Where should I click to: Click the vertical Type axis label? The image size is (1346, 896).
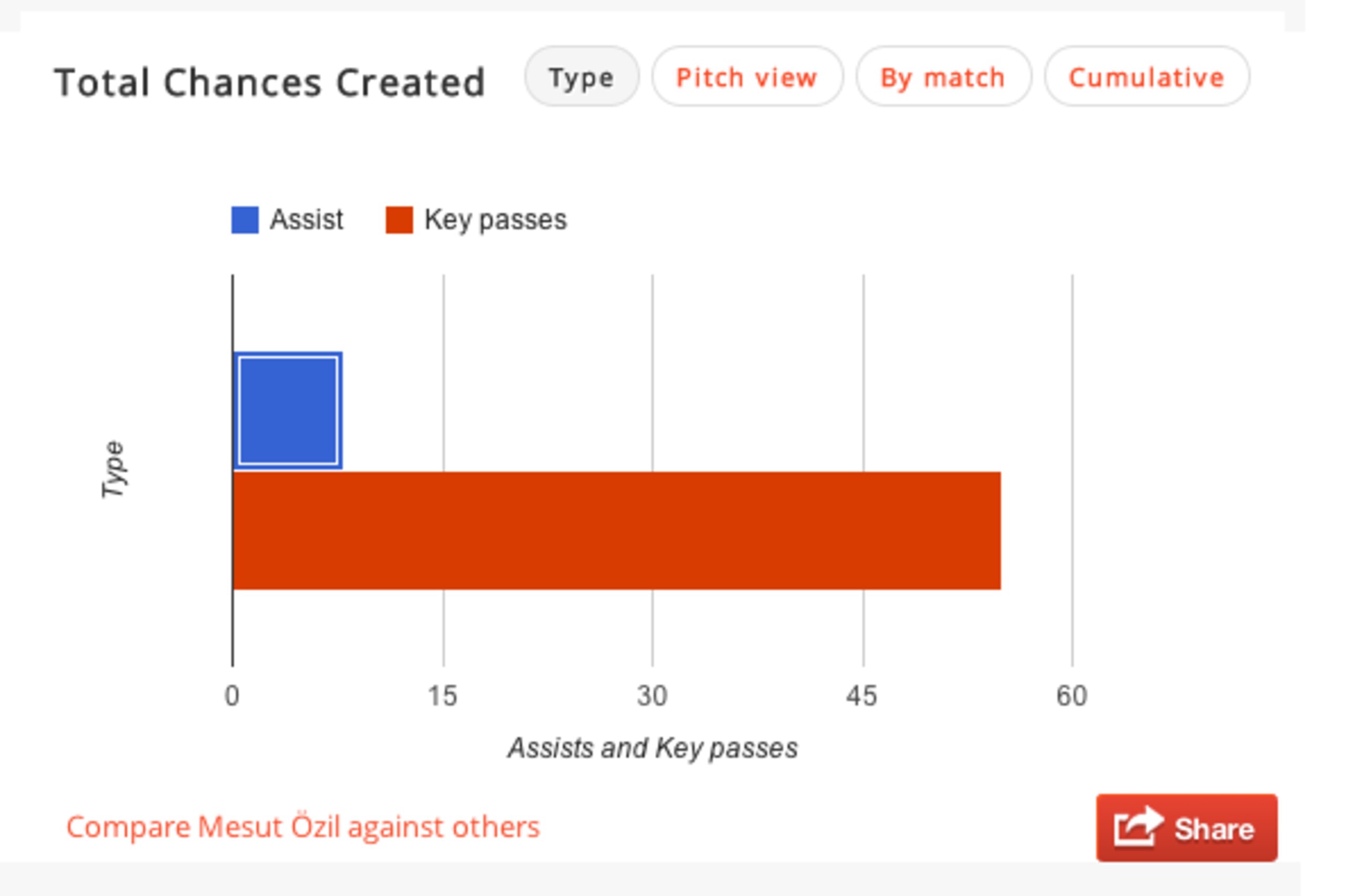(x=114, y=469)
